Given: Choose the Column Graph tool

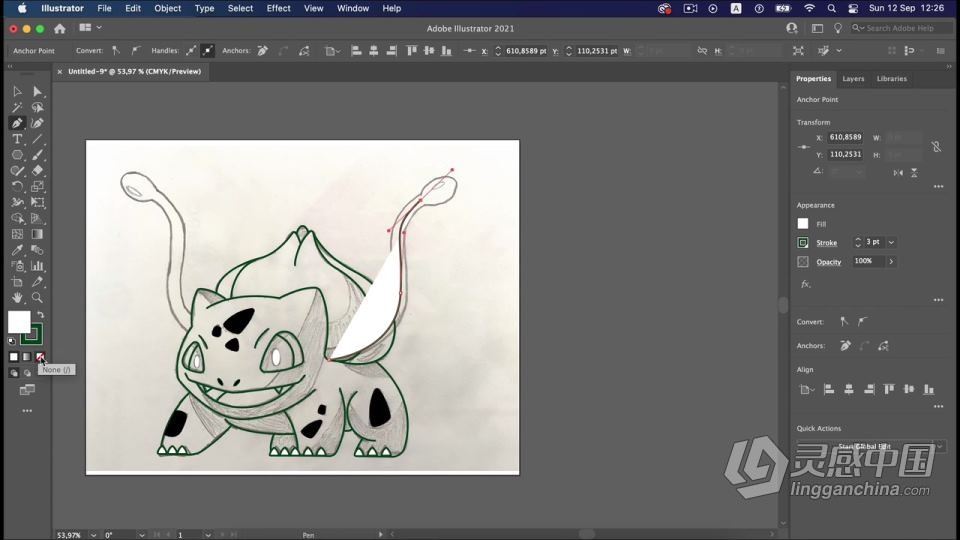Looking at the screenshot, I should (x=37, y=266).
